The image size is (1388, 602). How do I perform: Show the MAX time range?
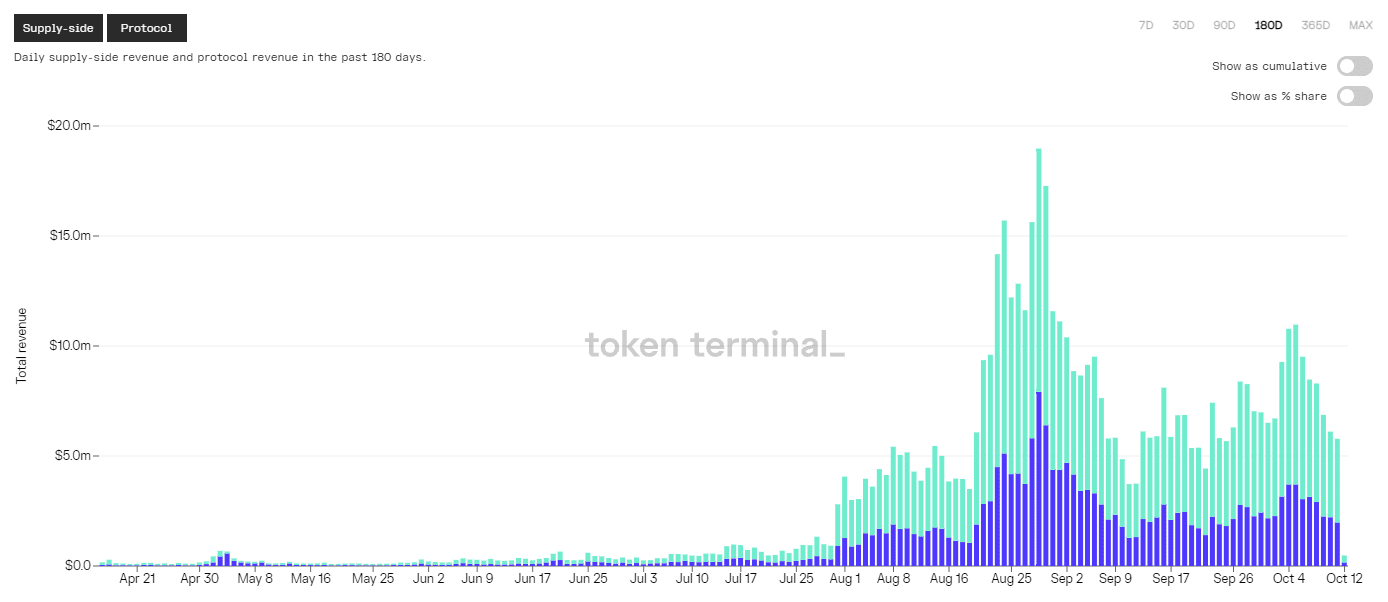click(x=1360, y=25)
